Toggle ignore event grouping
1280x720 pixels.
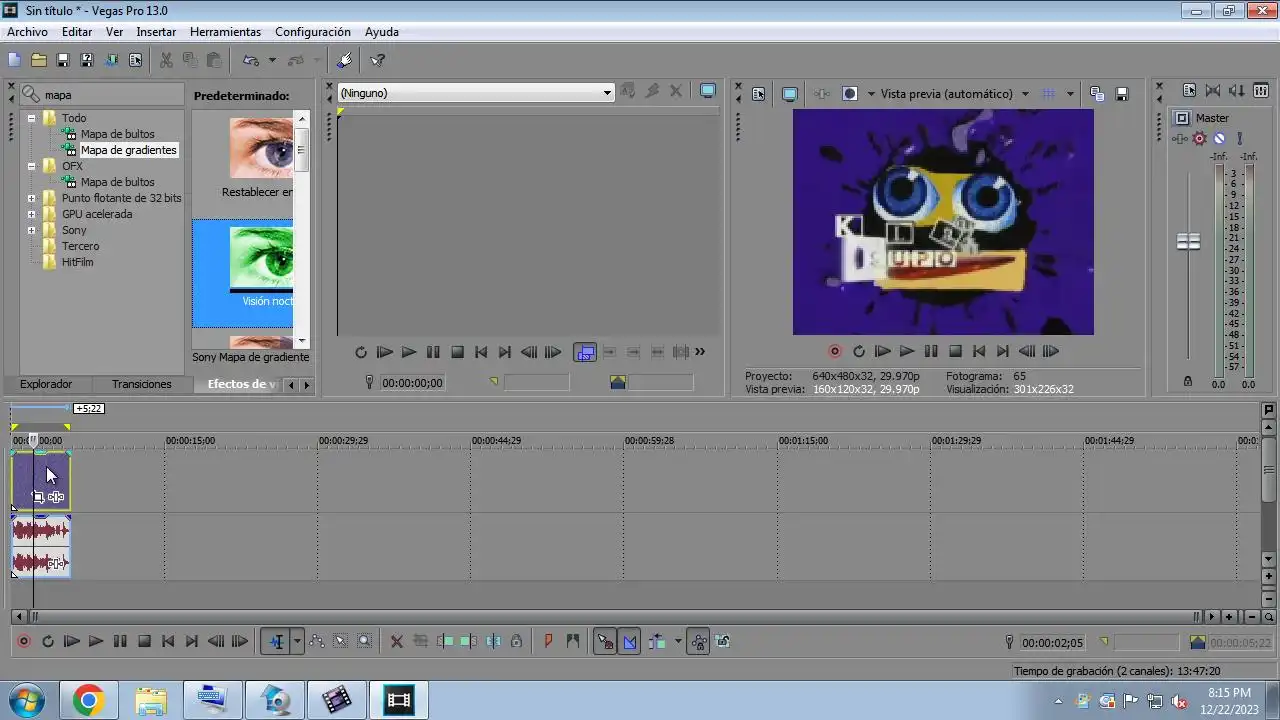(723, 642)
